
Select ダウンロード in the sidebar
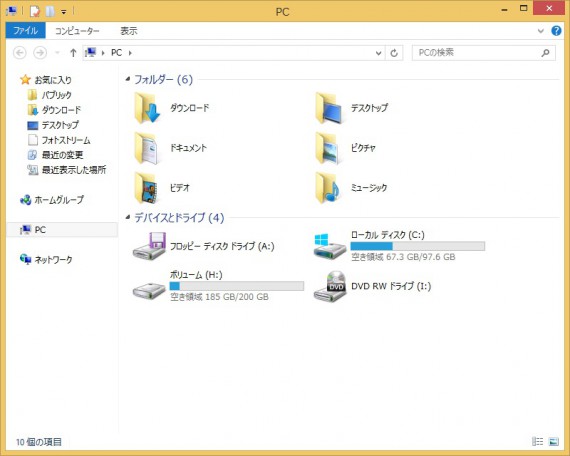[61, 110]
